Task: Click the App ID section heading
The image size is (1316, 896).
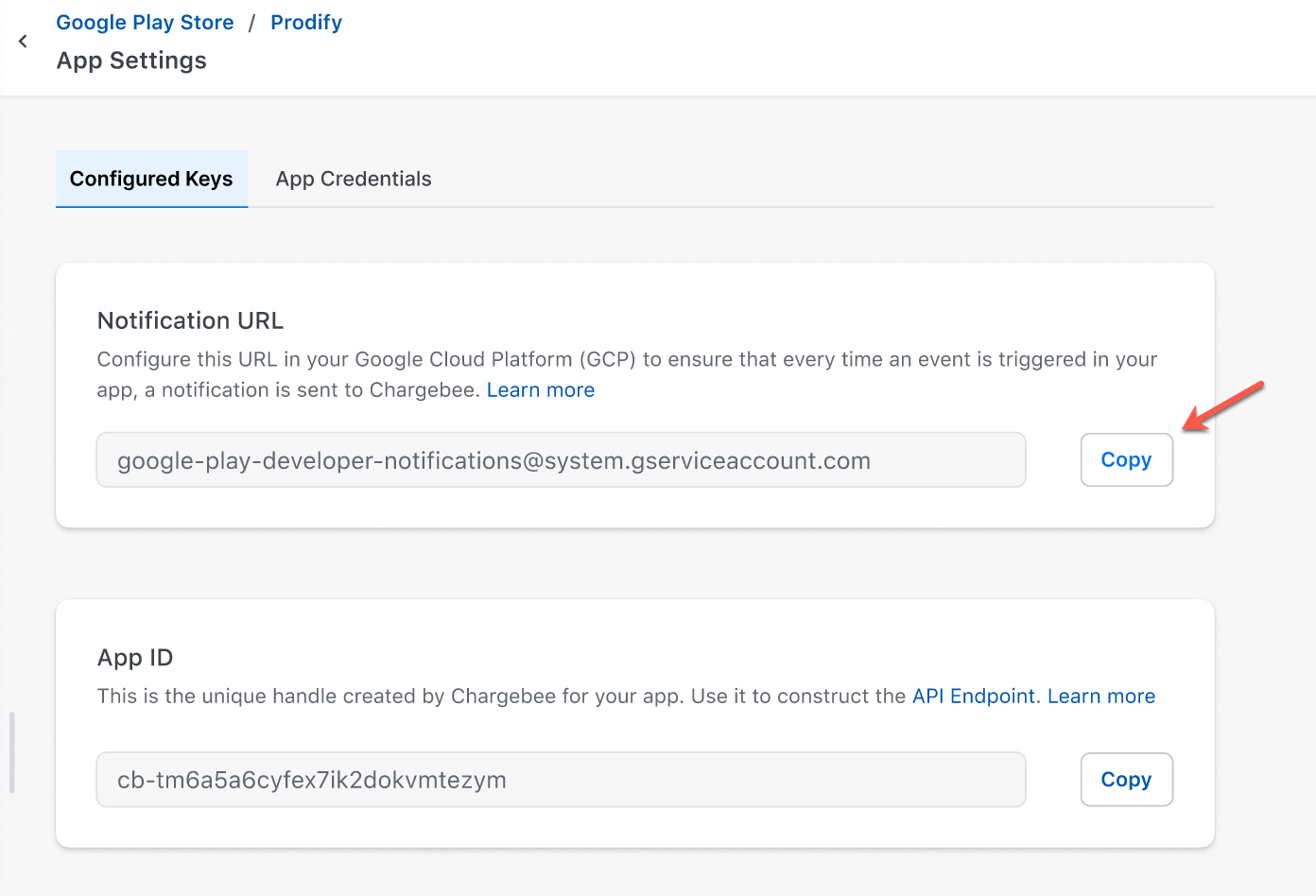Action: 135,658
